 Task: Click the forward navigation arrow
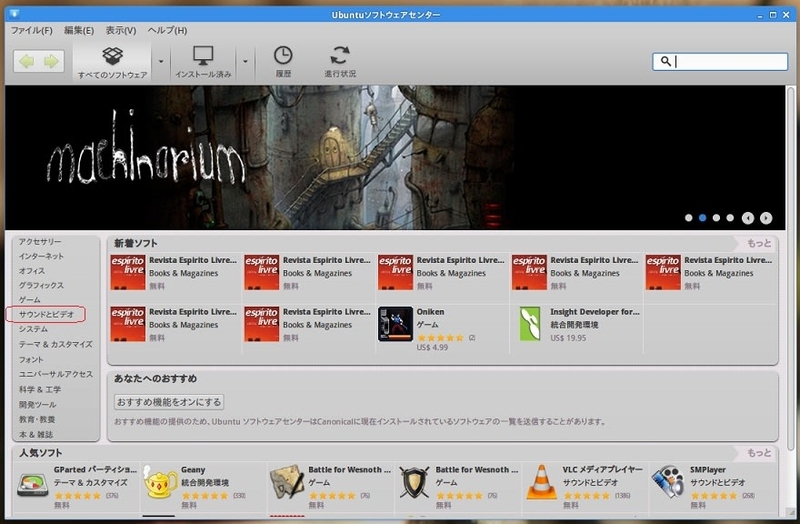point(51,62)
